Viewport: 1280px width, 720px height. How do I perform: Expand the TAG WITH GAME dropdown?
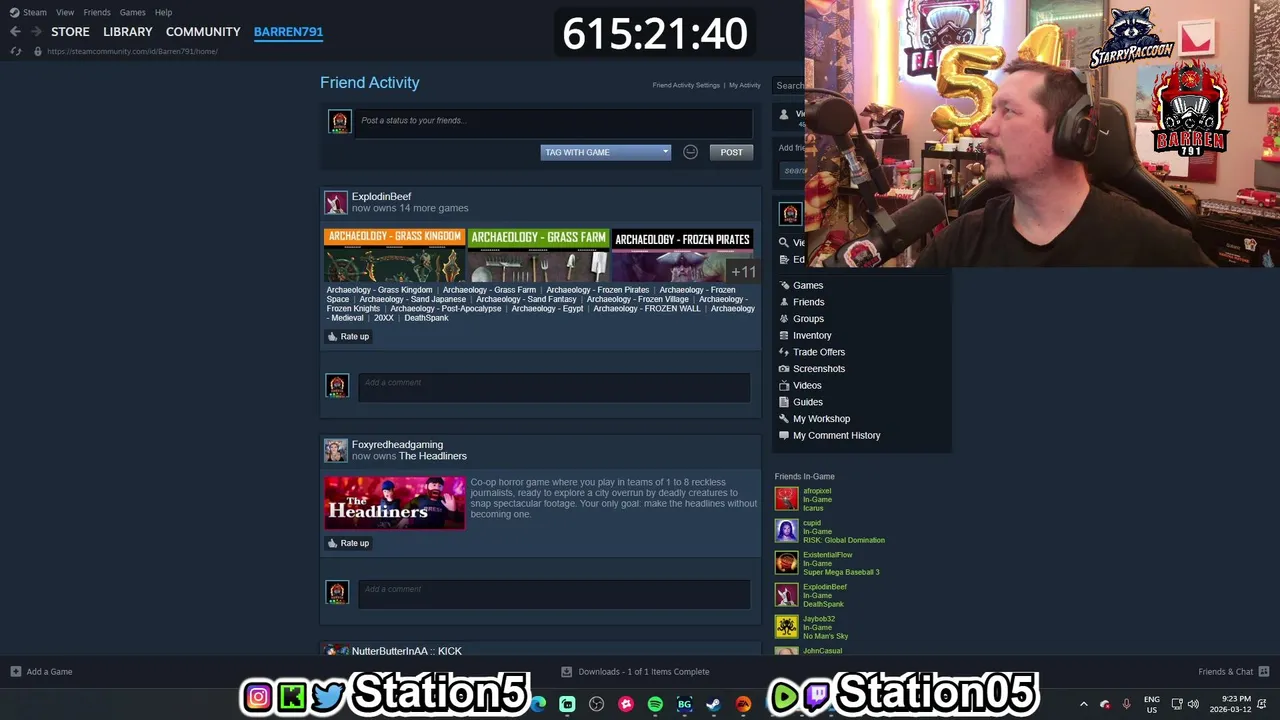(605, 152)
